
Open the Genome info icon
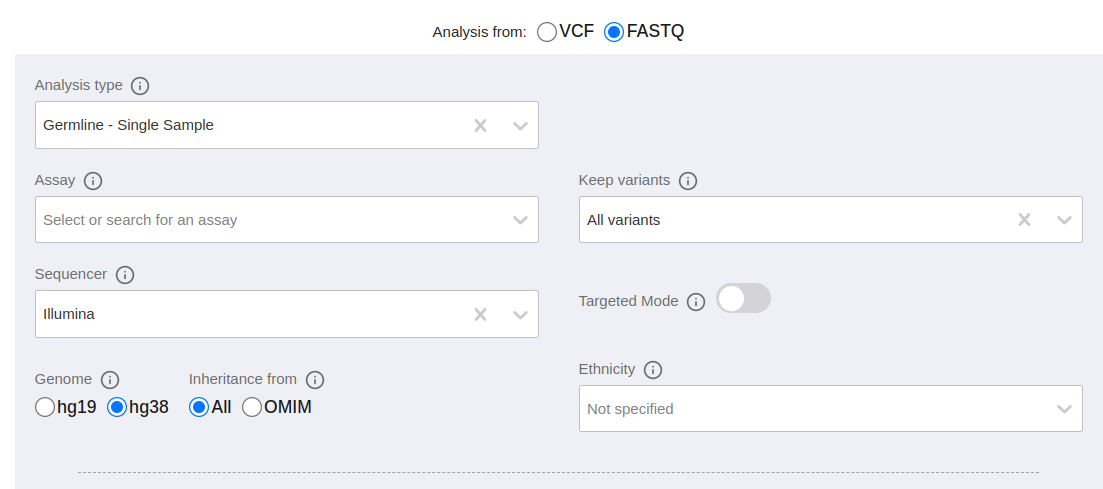pos(110,380)
